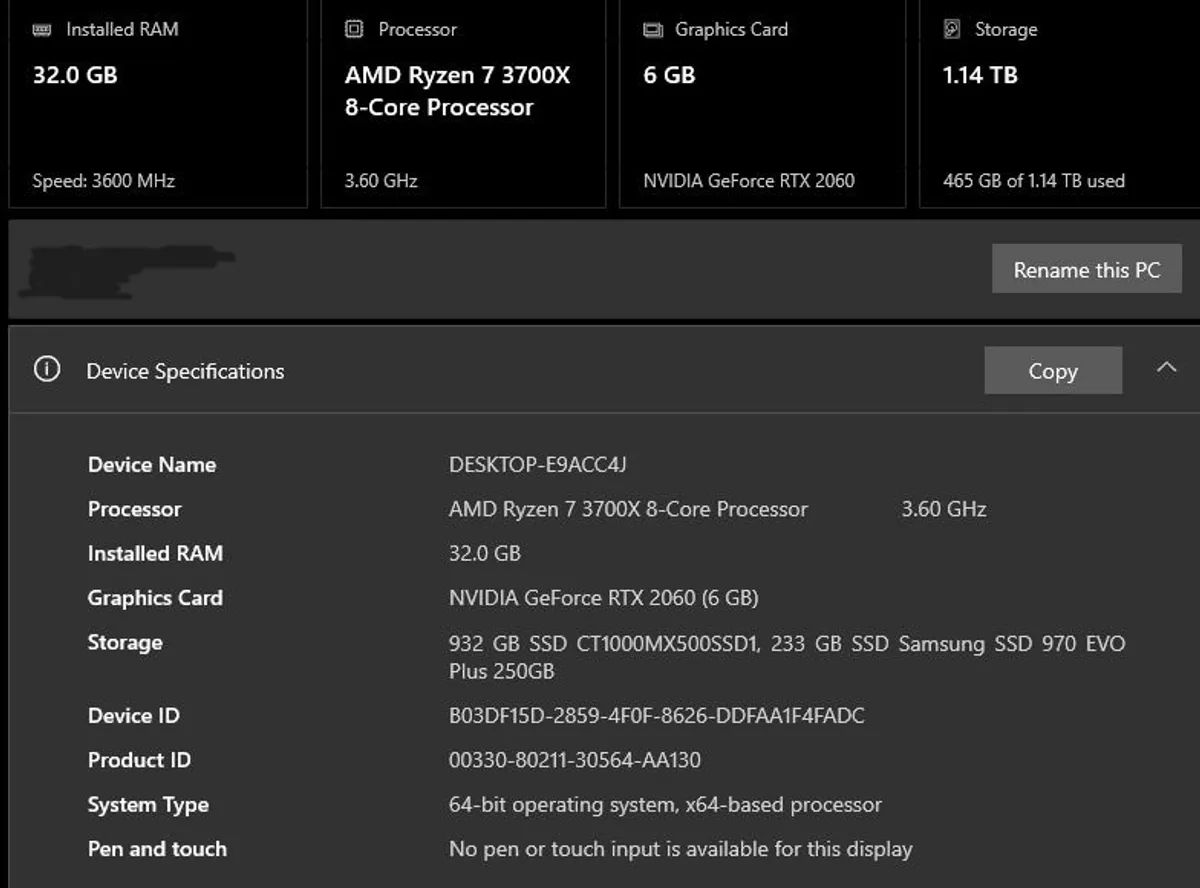Click the Rename this PC button
The height and width of the screenshot is (888, 1200).
(1087, 268)
